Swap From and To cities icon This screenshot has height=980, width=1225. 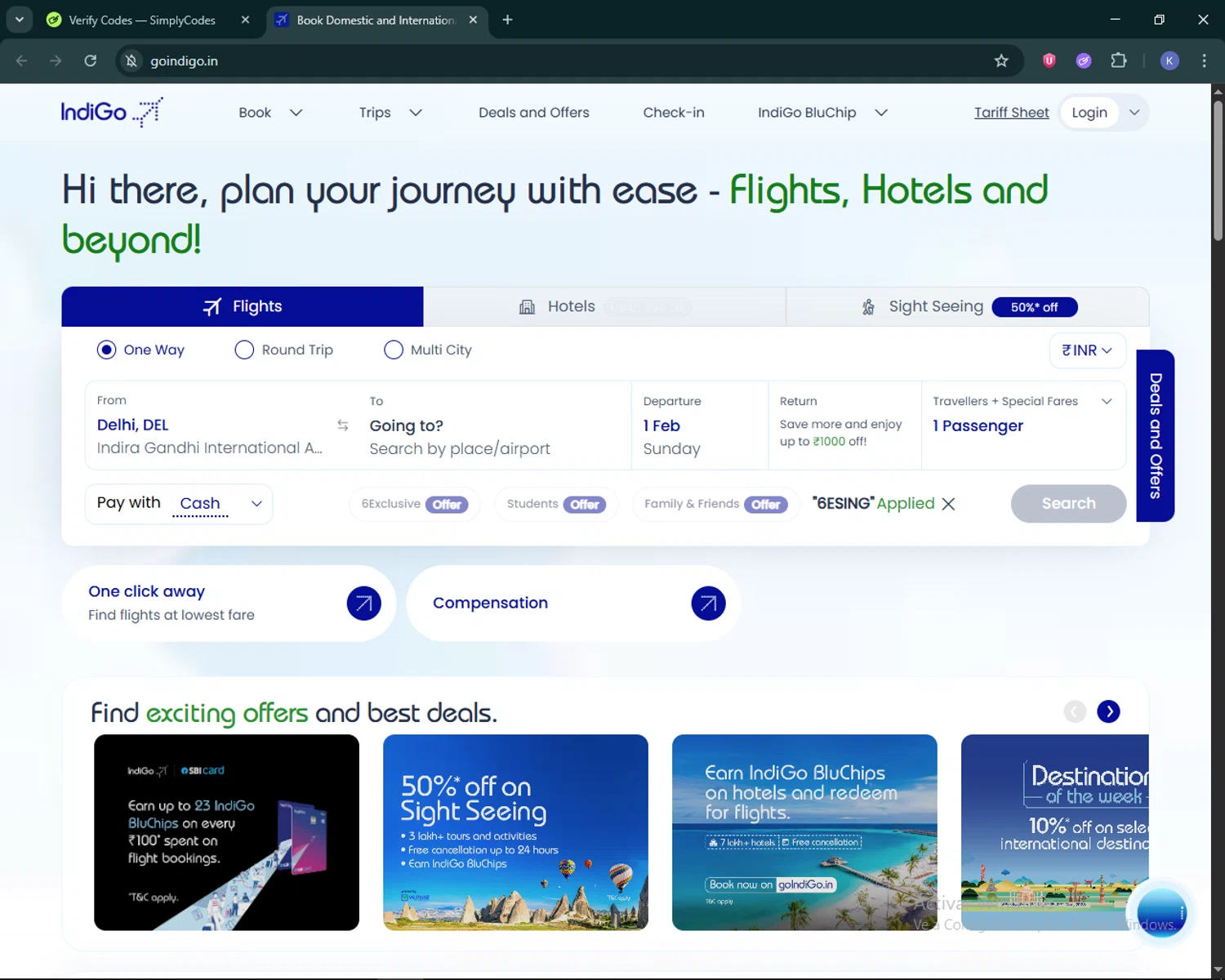343,425
